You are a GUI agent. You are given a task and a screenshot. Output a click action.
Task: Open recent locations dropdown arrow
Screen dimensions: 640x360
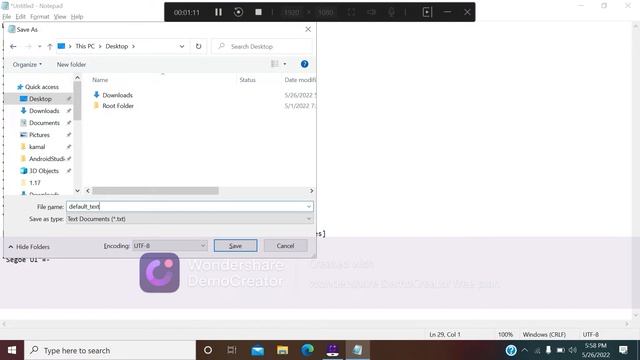[x=40, y=47]
